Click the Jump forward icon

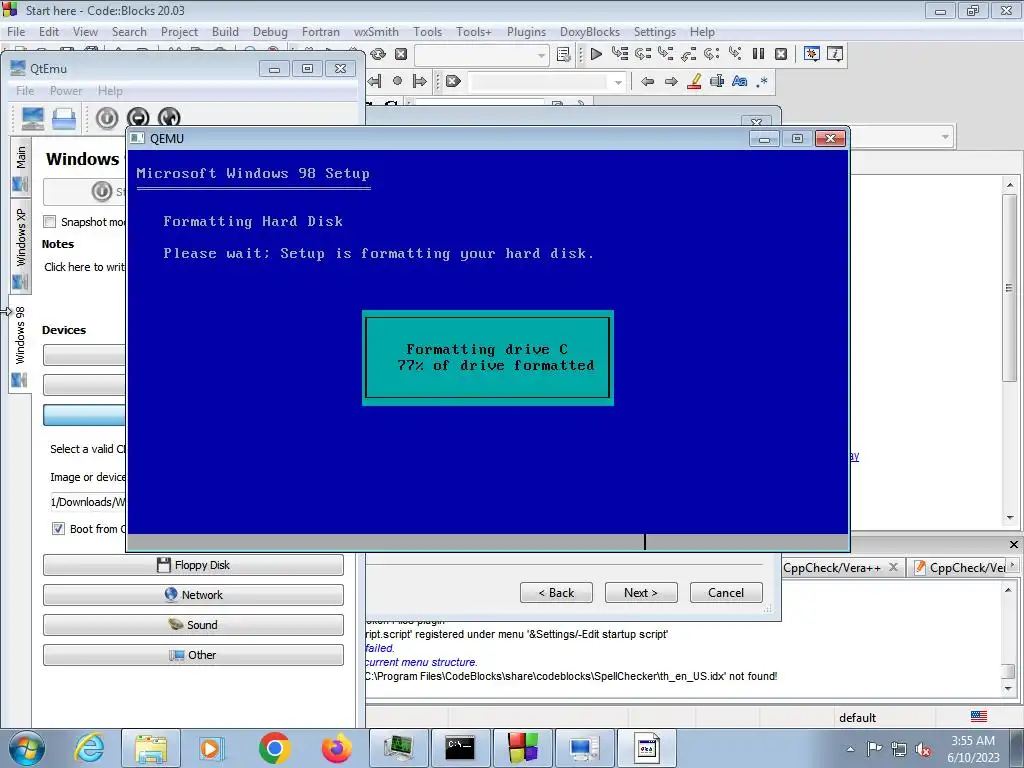pos(420,81)
